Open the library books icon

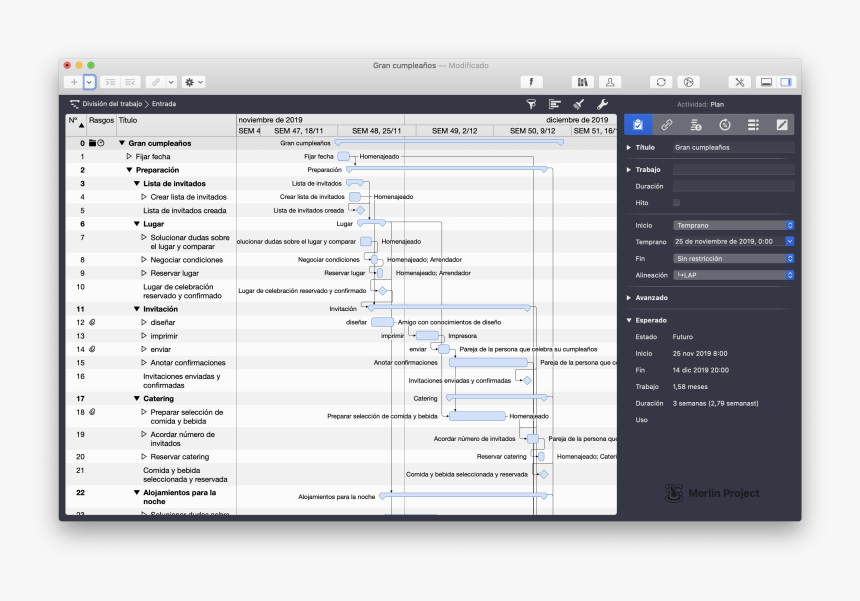click(582, 82)
